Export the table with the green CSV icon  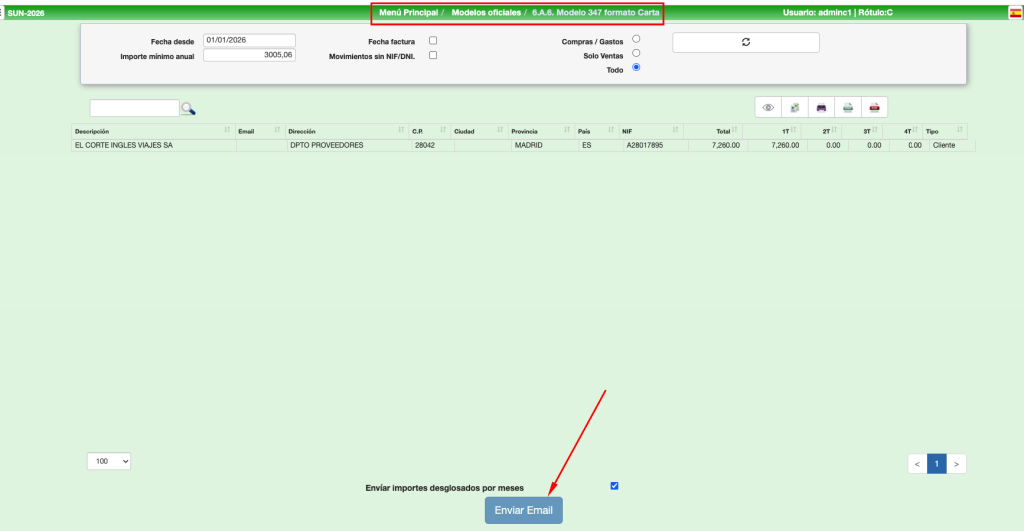847,107
